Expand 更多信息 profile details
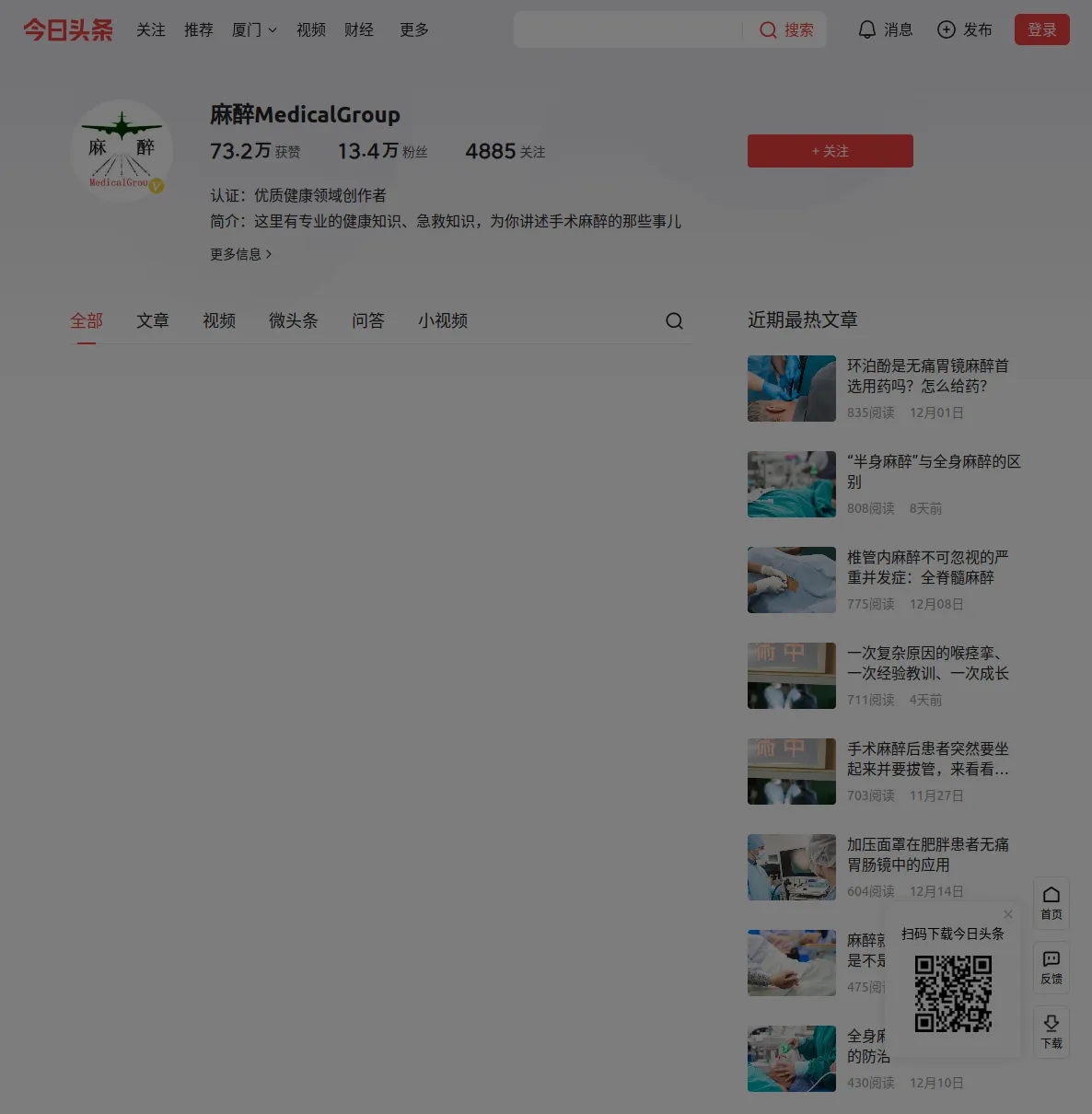Screen dimensions: 1092x1114 pyautogui.click(x=241, y=254)
